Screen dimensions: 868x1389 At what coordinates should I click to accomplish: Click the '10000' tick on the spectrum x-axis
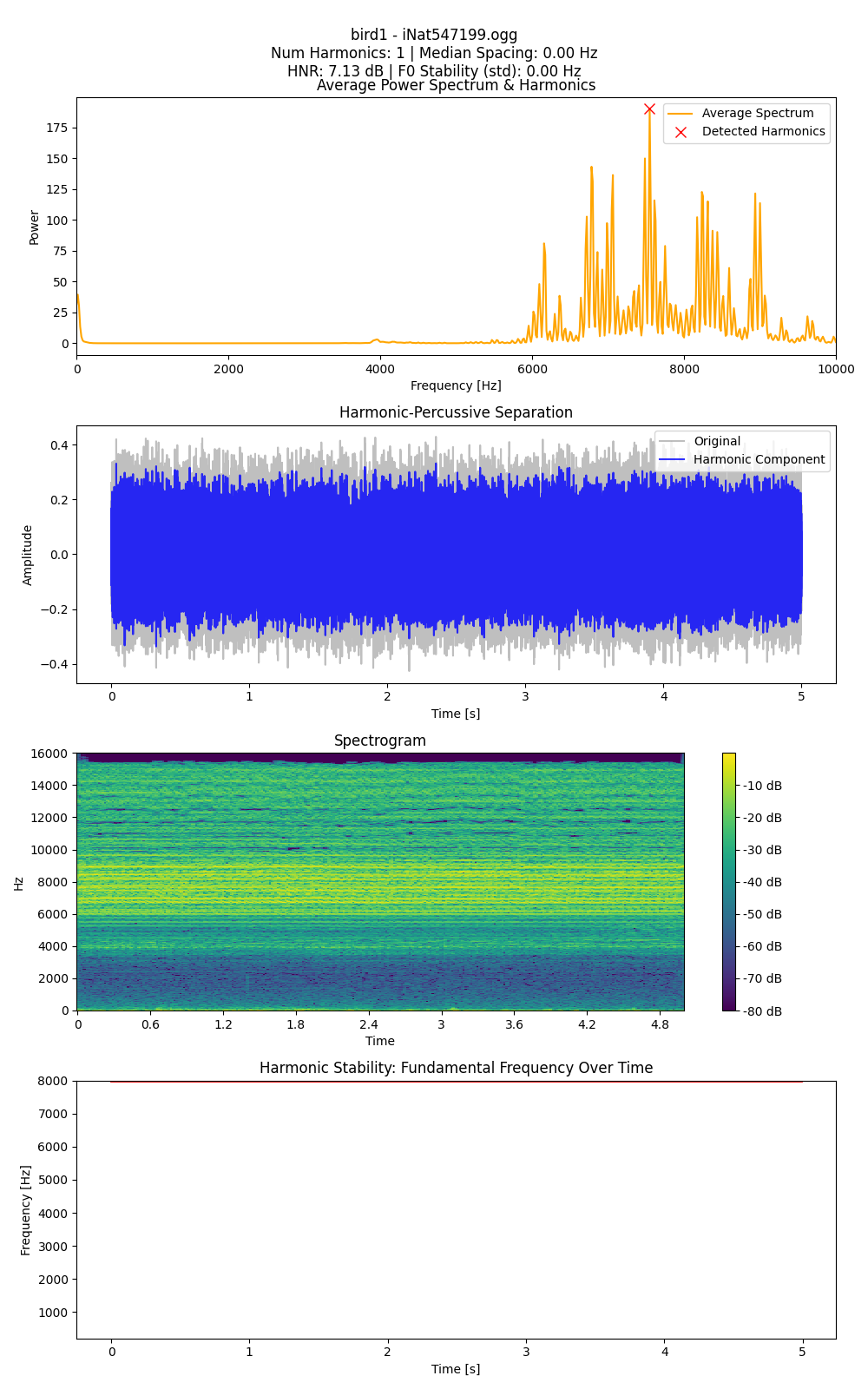point(836,369)
